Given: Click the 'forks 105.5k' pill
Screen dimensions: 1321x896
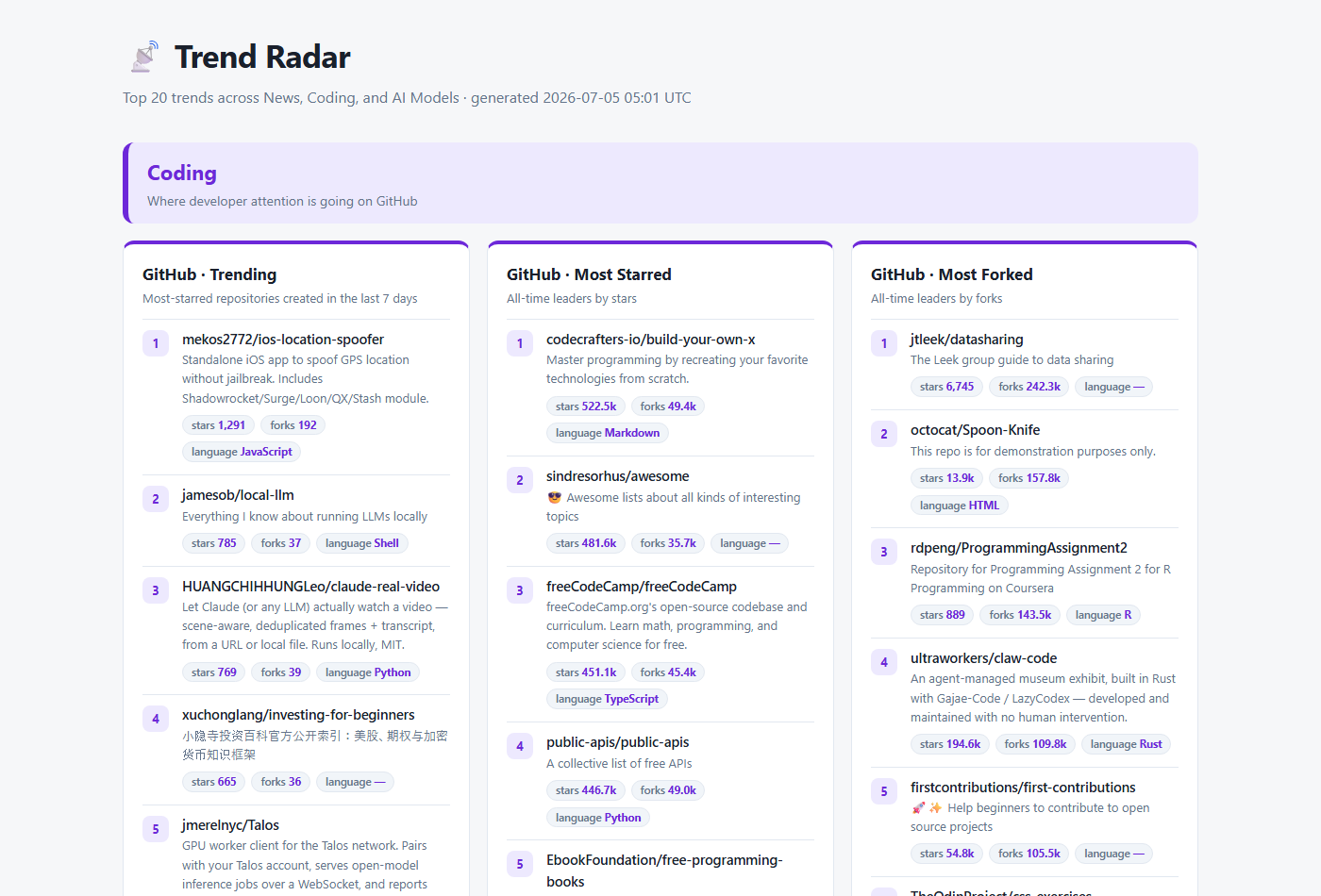Looking at the screenshot, I should [x=1029, y=854].
